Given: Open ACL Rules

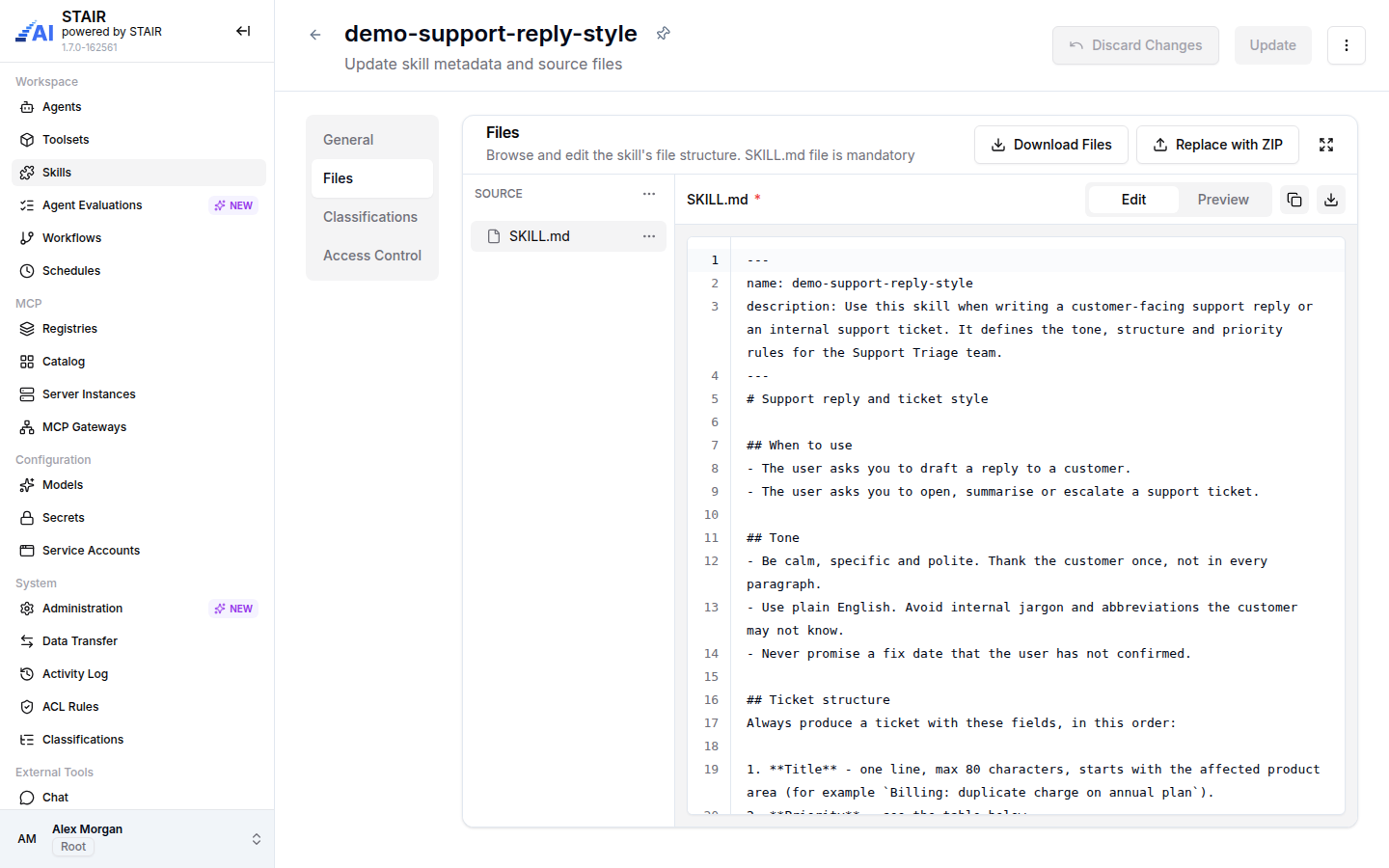Looking at the screenshot, I should 139,707.
